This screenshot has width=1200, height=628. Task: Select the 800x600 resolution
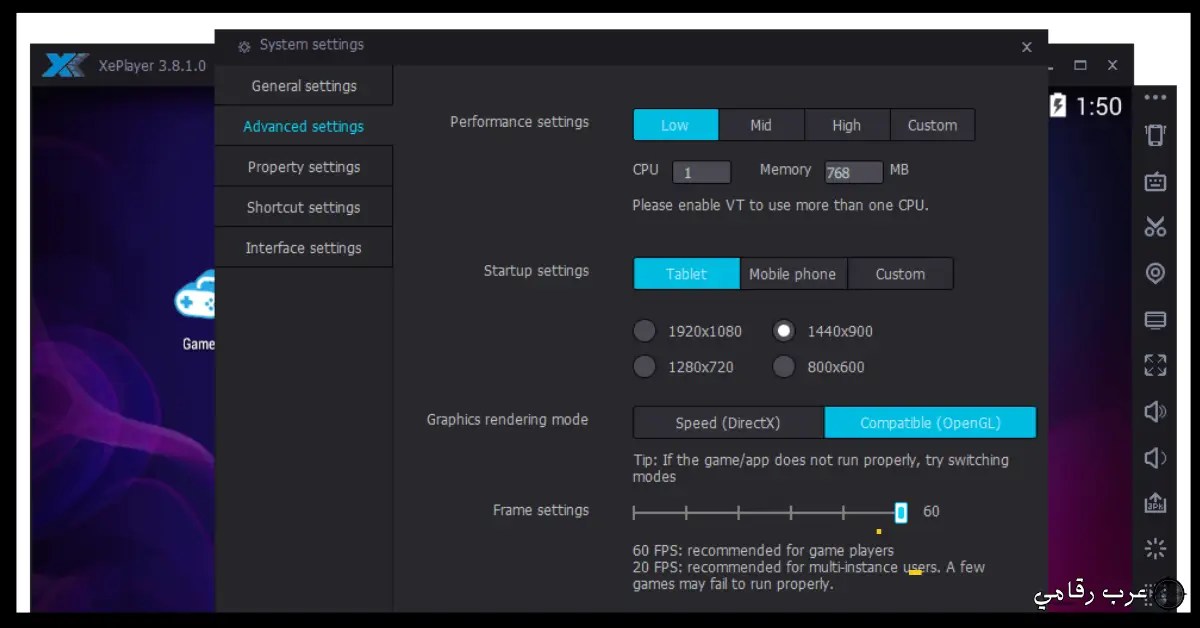coord(784,367)
